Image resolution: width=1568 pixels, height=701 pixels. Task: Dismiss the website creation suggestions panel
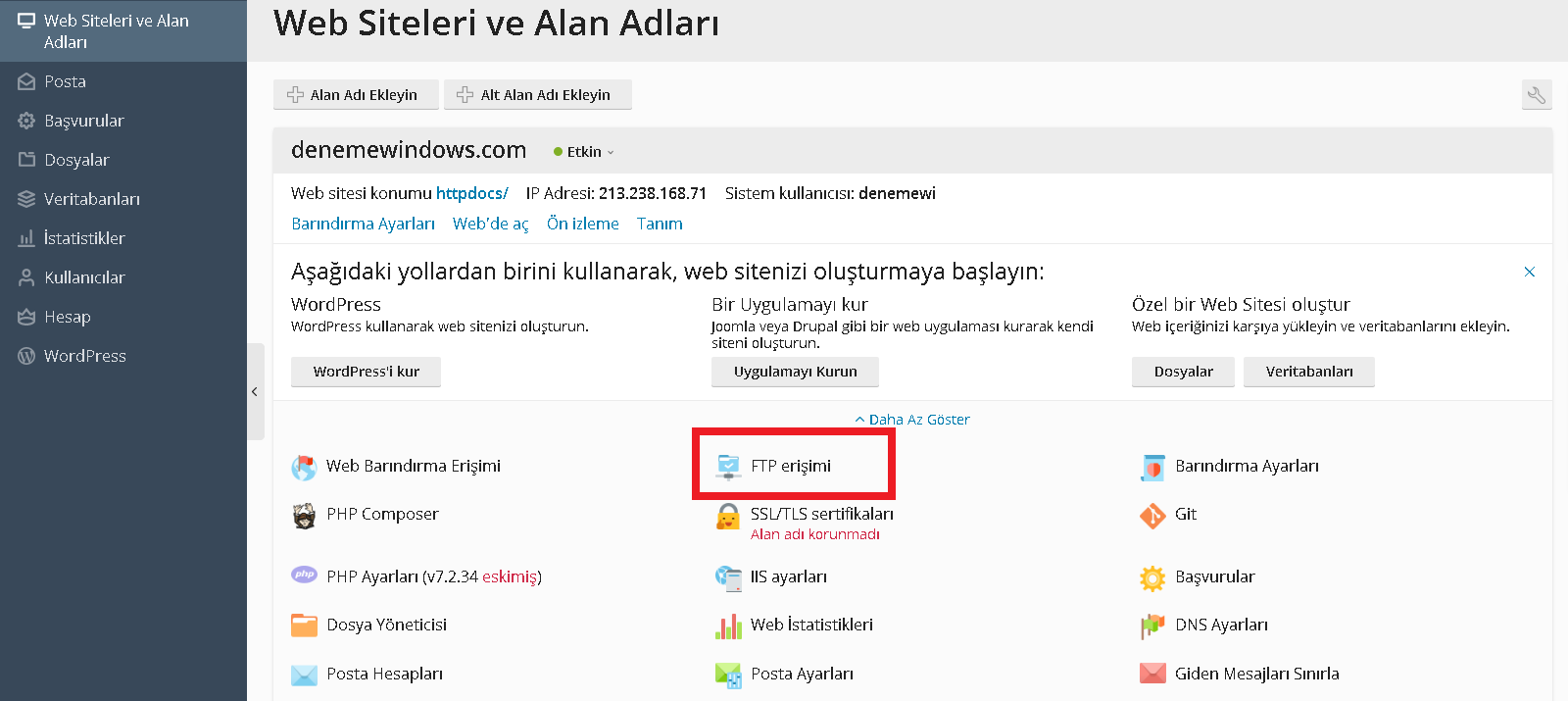click(1530, 272)
